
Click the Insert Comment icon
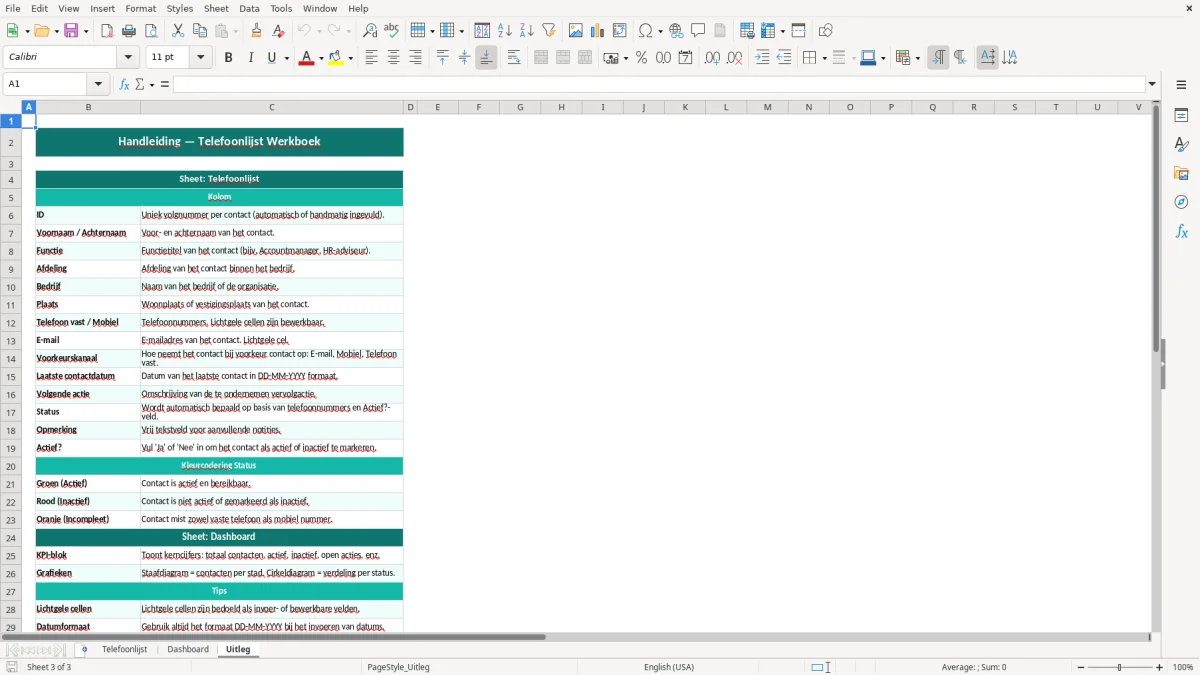[x=698, y=31]
